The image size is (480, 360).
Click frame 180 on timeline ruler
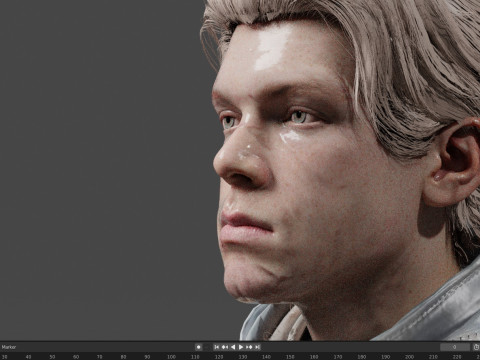click(x=362, y=357)
